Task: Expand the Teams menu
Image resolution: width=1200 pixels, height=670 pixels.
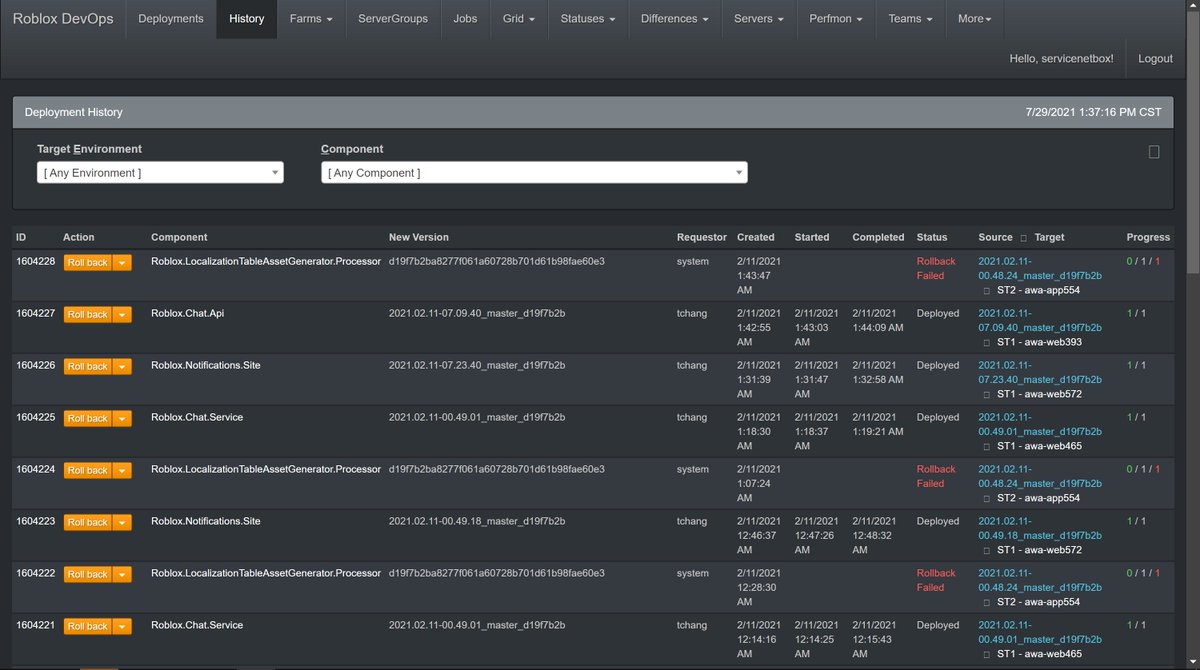Action: tap(910, 19)
